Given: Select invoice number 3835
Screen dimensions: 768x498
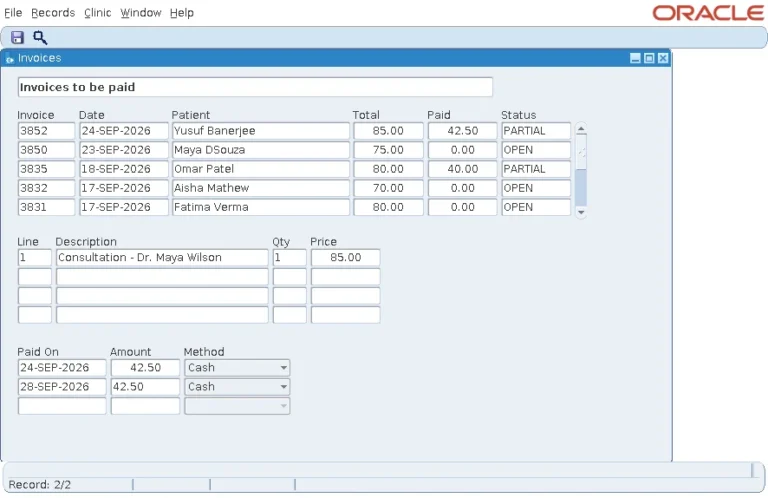Looking at the screenshot, I should coord(47,169).
